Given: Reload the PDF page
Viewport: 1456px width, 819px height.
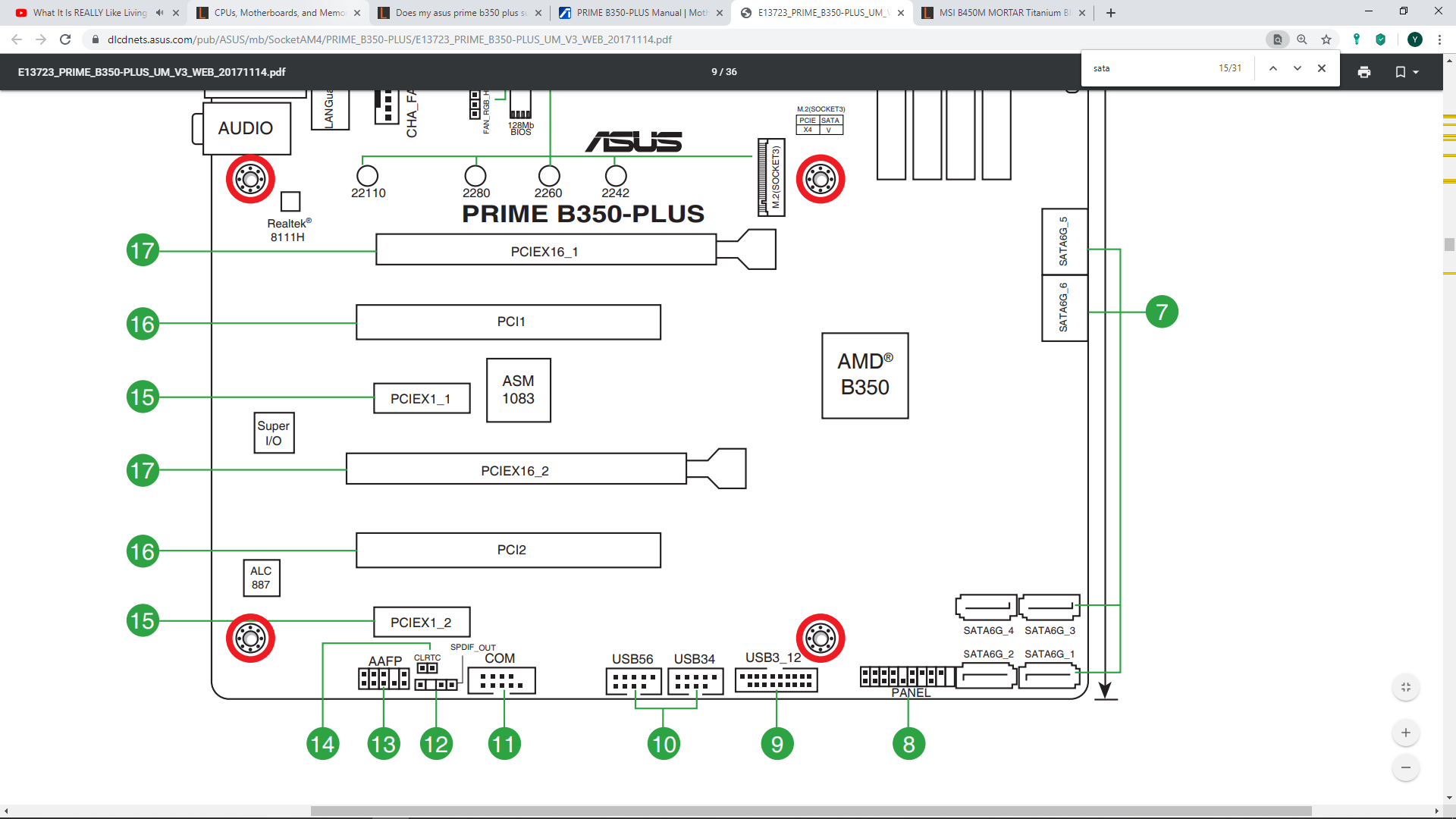Looking at the screenshot, I should (x=65, y=39).
